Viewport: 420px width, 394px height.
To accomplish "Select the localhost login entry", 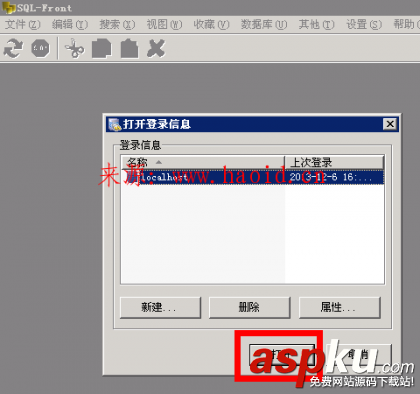I will [x=252, y=177].
